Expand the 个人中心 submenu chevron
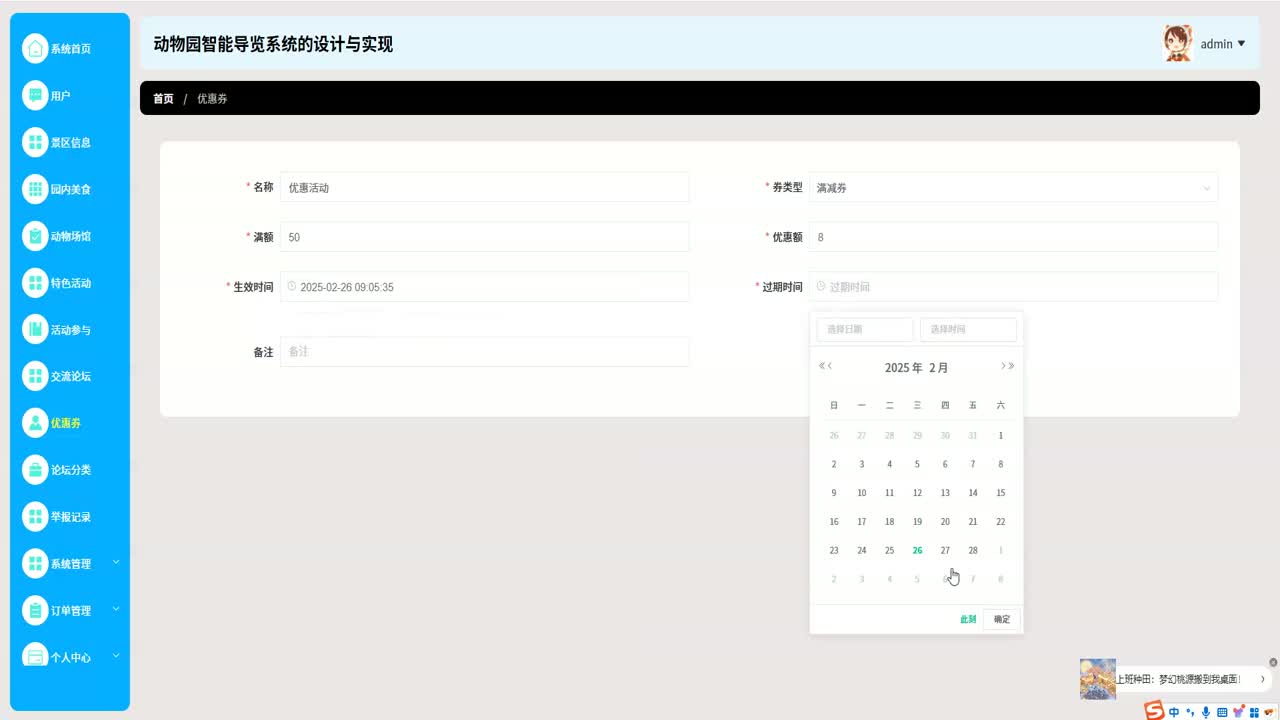1280x720 pixels. [116, 656]
